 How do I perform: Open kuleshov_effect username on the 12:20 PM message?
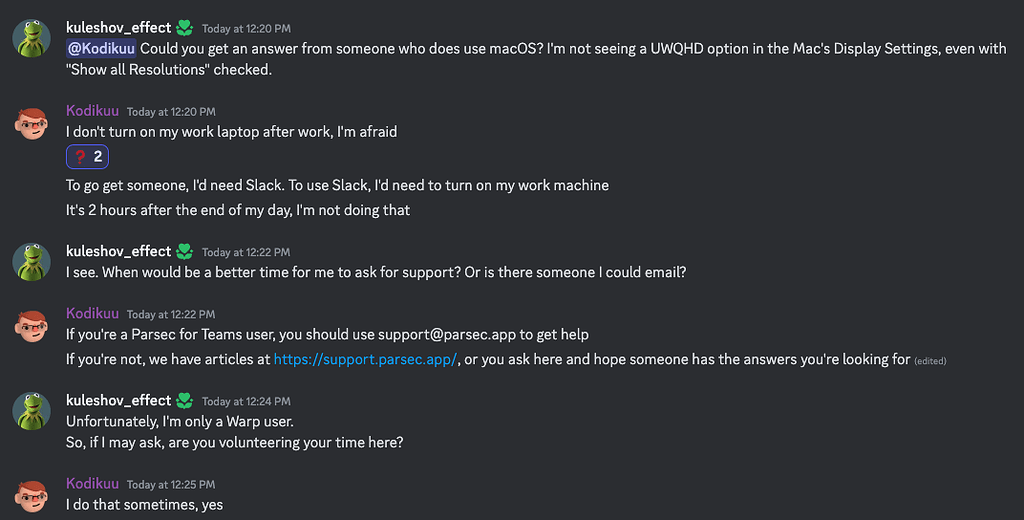[118, 28]
